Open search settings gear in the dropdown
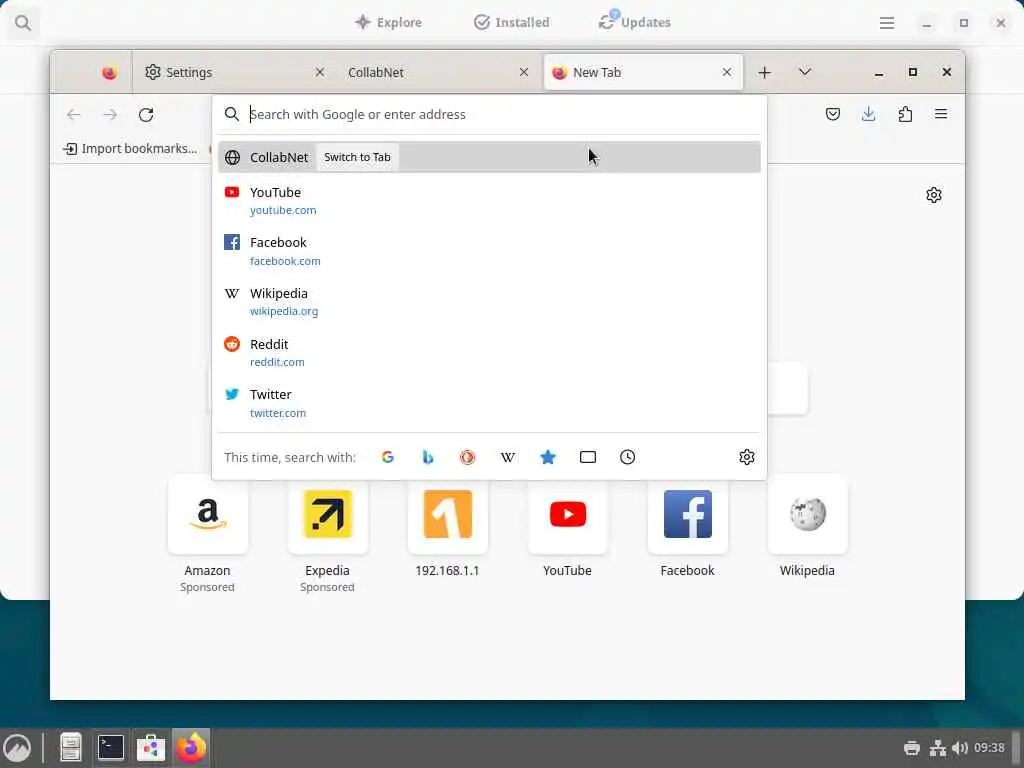 point(746,457)
